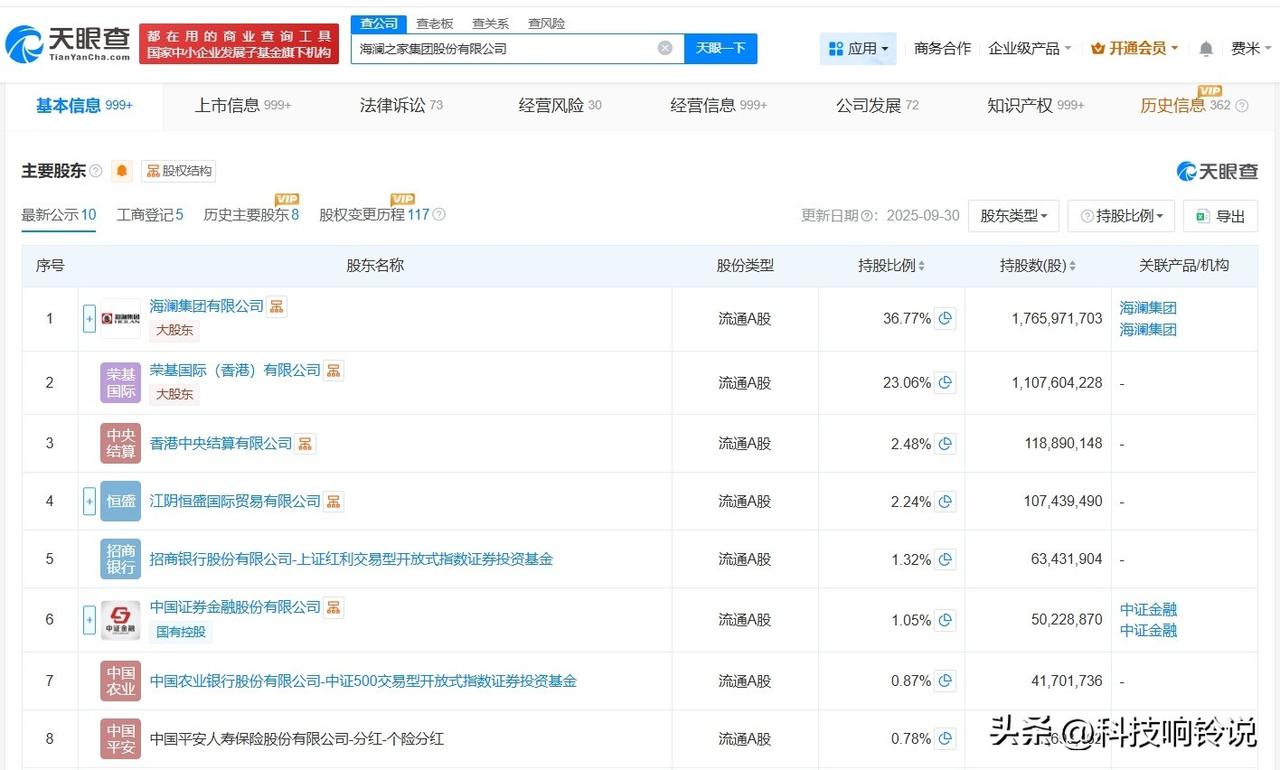Viewport: 1280px width, 770px height.
Task: Click equity structure icon next to 海澜集团有限公司
Action: pyautogui.click(x=277, y=307)
